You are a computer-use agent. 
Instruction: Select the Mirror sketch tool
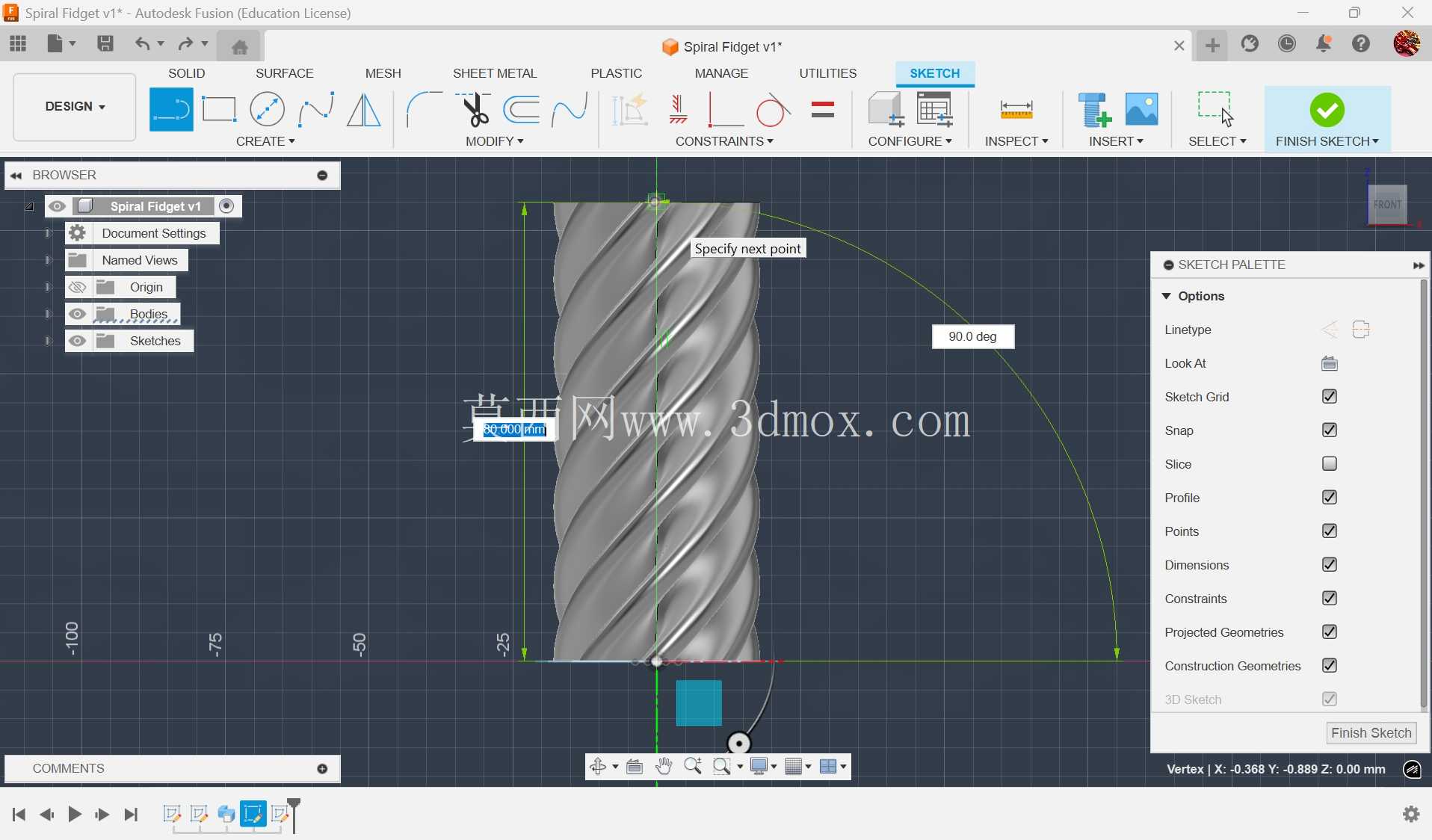pyautogui.click(x=364, y=110)
